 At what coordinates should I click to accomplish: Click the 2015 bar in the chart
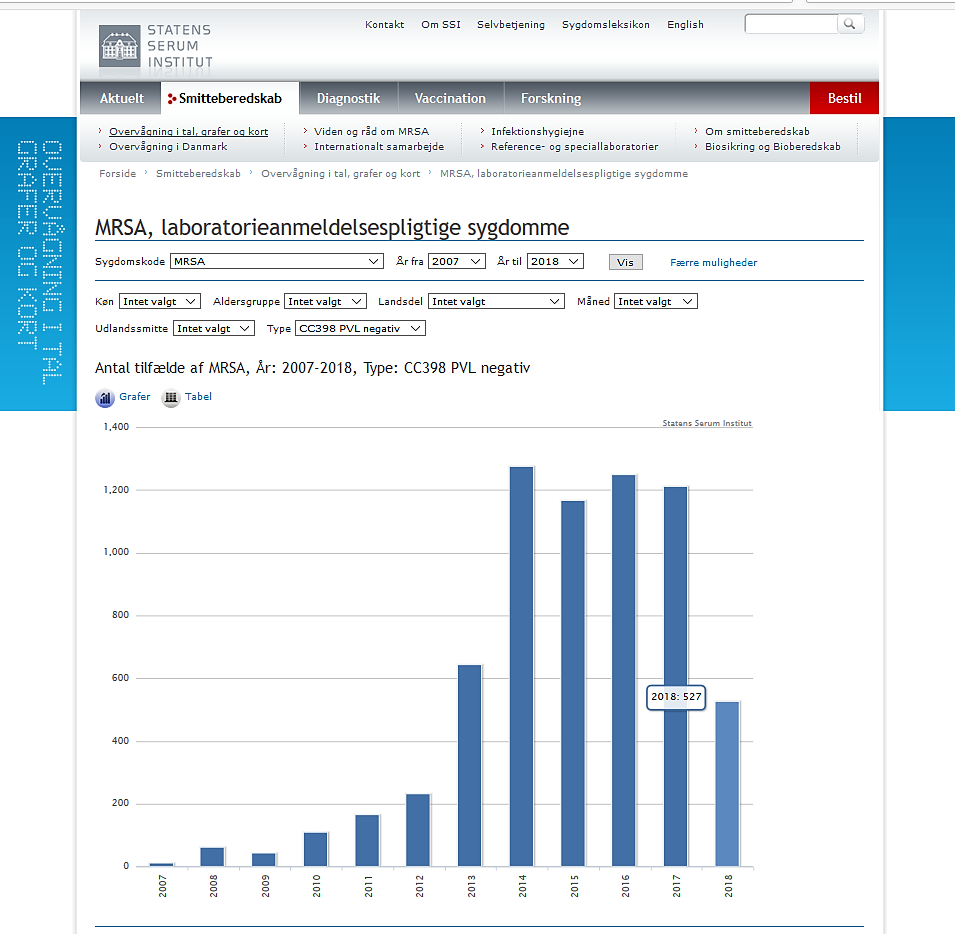coord(573,683)
